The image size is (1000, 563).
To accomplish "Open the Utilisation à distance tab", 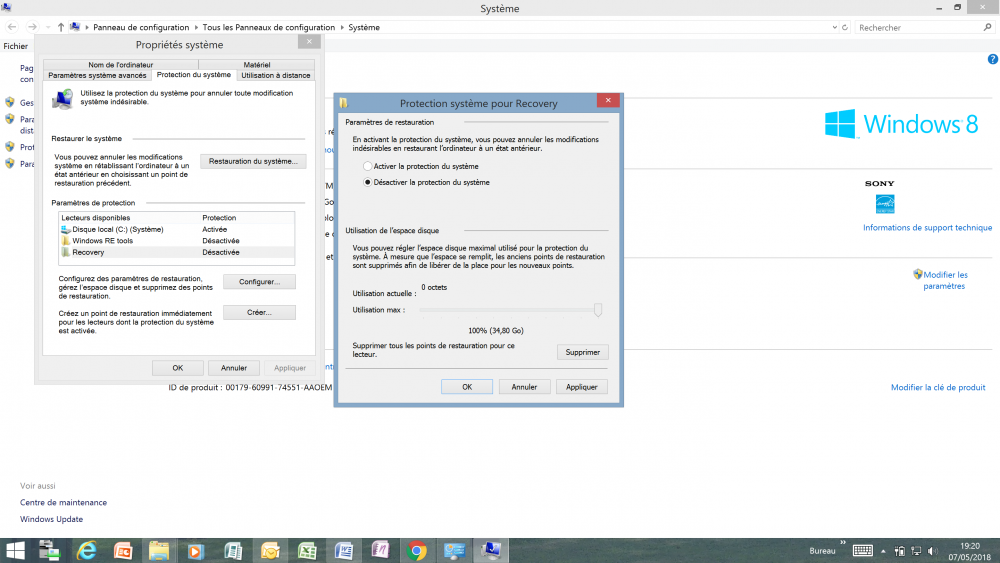I will pyautogui.click(x=276, y=75).
